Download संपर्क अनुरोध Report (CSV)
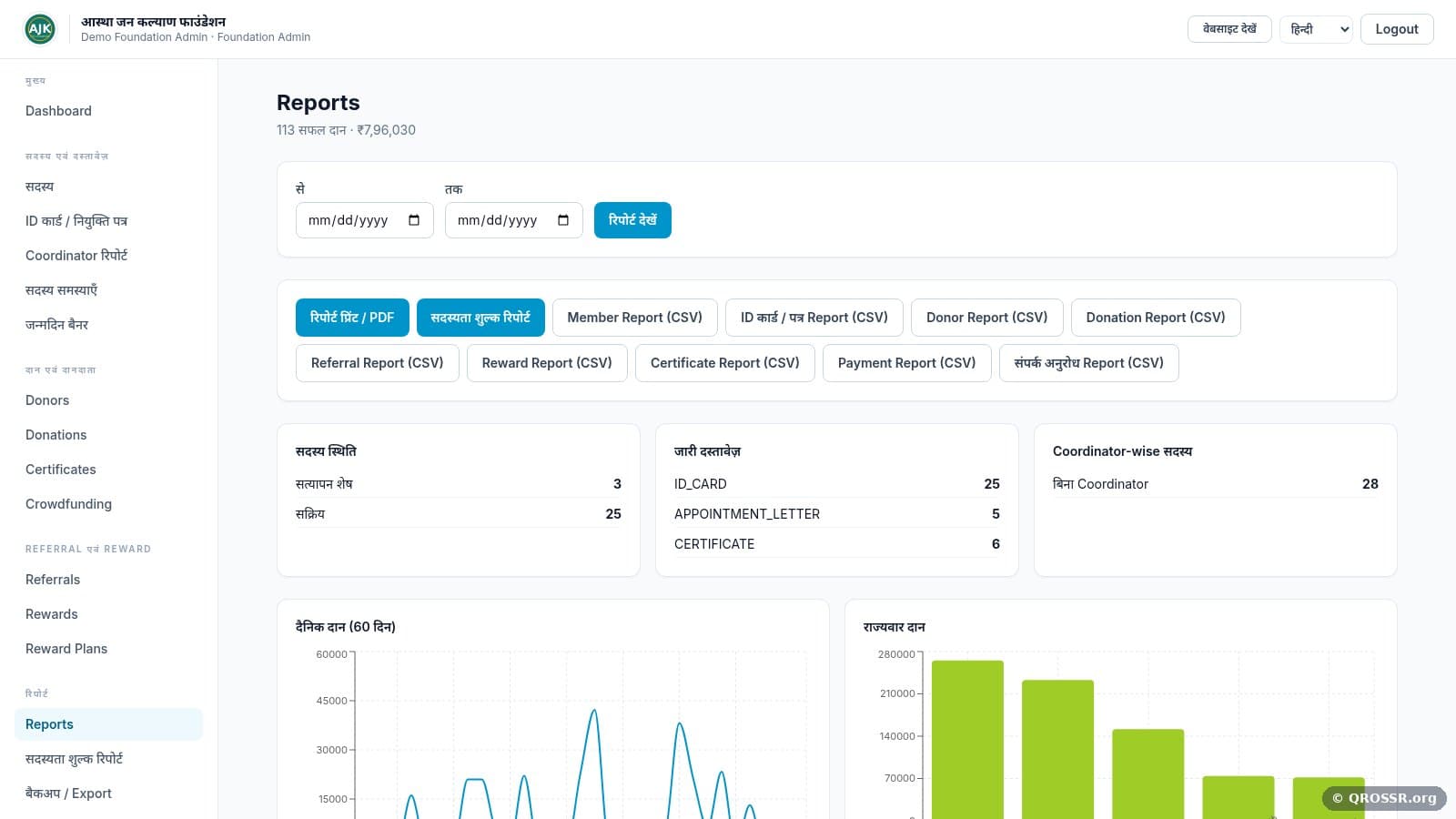 tap(1089, 363)
